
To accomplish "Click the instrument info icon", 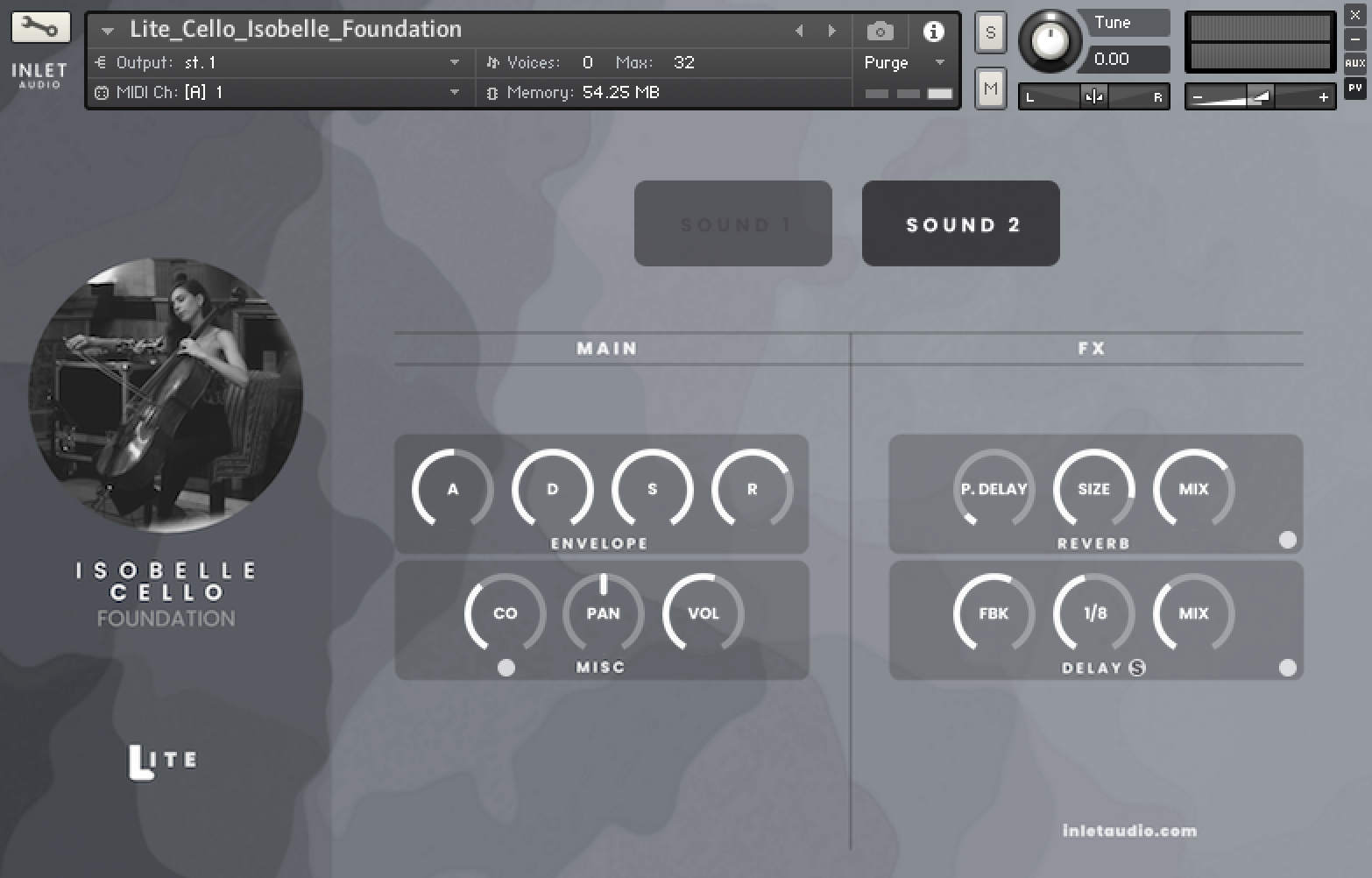I will pyautogui.click(x=934, y=31).
